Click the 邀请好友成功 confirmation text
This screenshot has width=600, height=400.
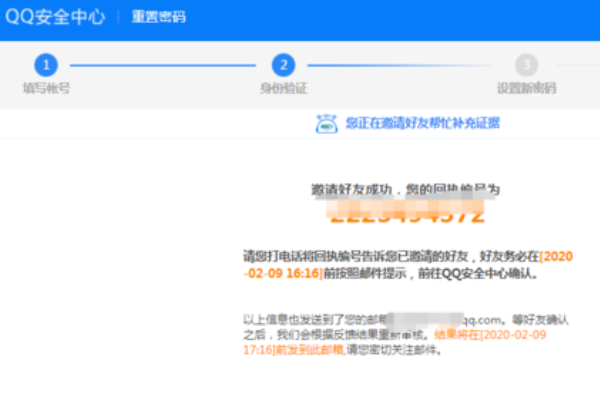[351, 189]
